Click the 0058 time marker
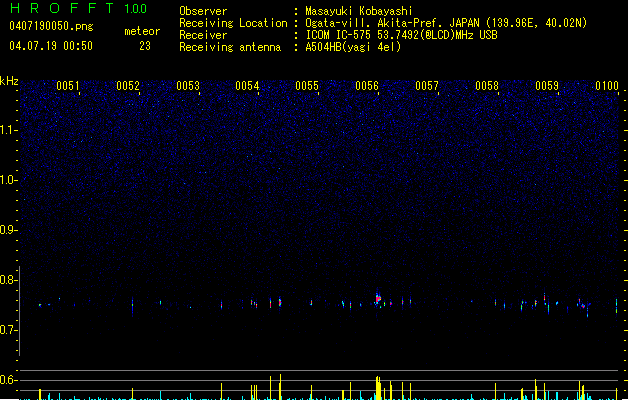Viewport: 629px width, 400px height. [x=487, y=85]
